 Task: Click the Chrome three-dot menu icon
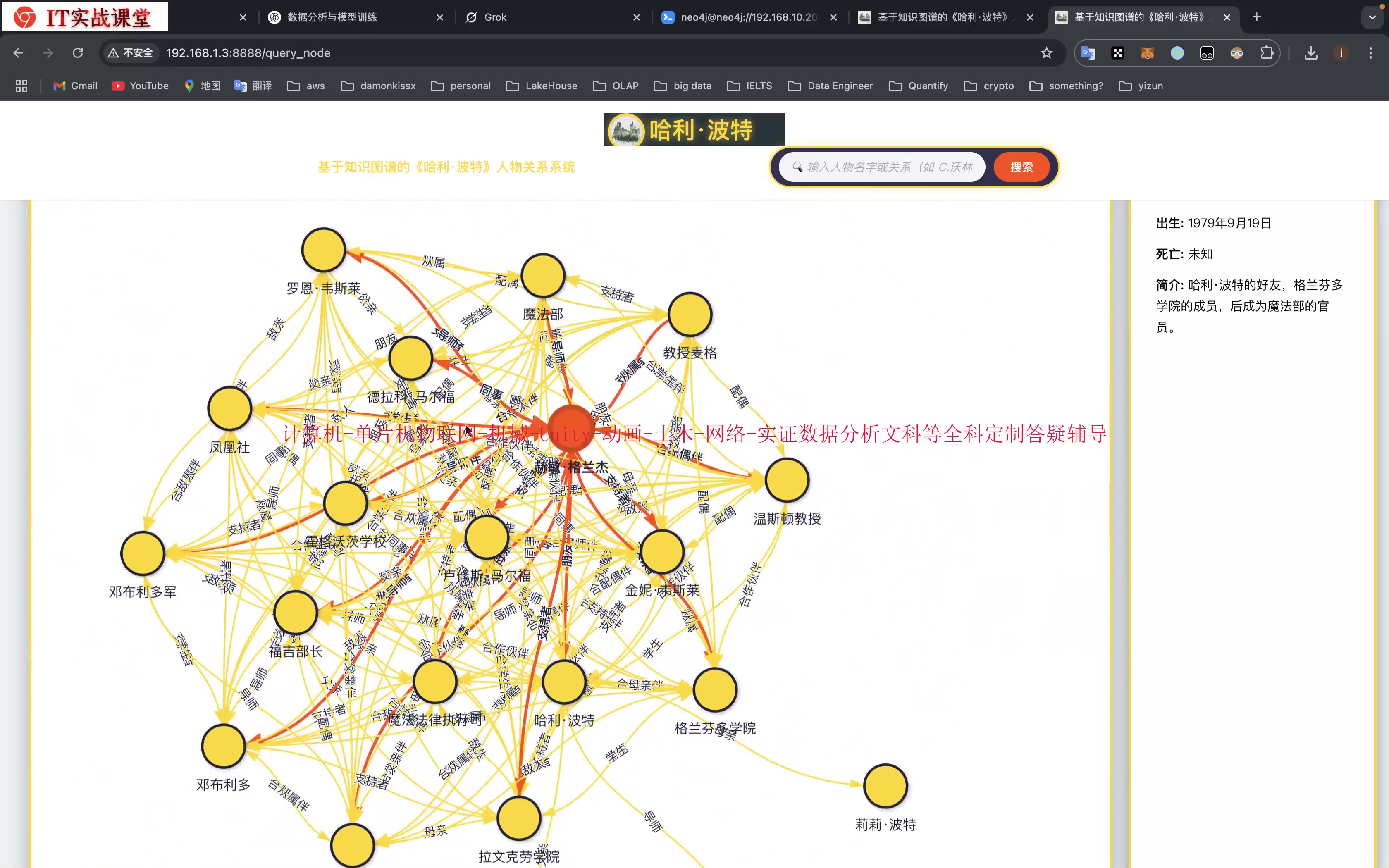[x=1371, y=53]
